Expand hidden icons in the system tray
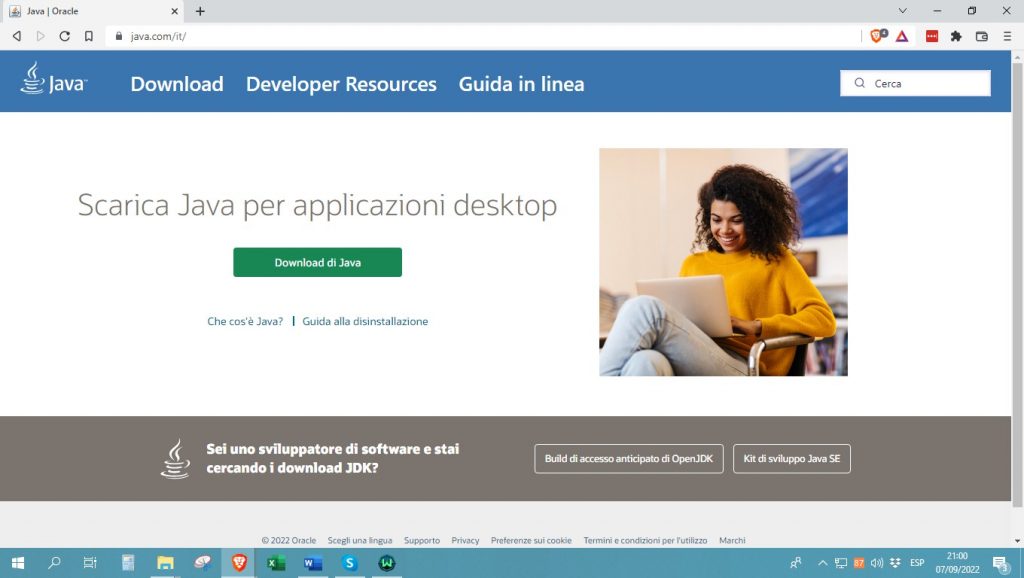 click(823, 563)
